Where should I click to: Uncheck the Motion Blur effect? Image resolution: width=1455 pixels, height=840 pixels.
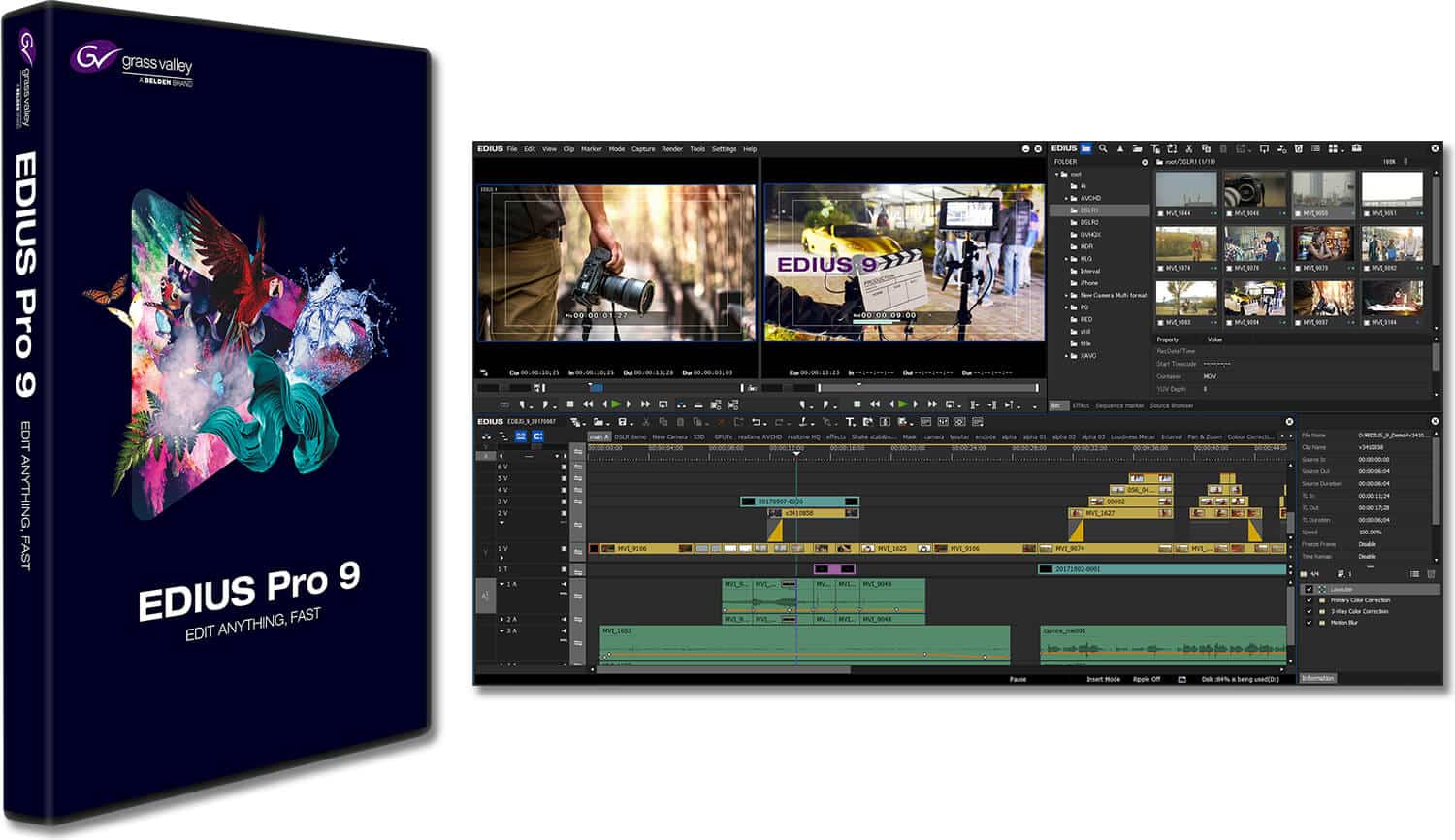pos(1309,624)
